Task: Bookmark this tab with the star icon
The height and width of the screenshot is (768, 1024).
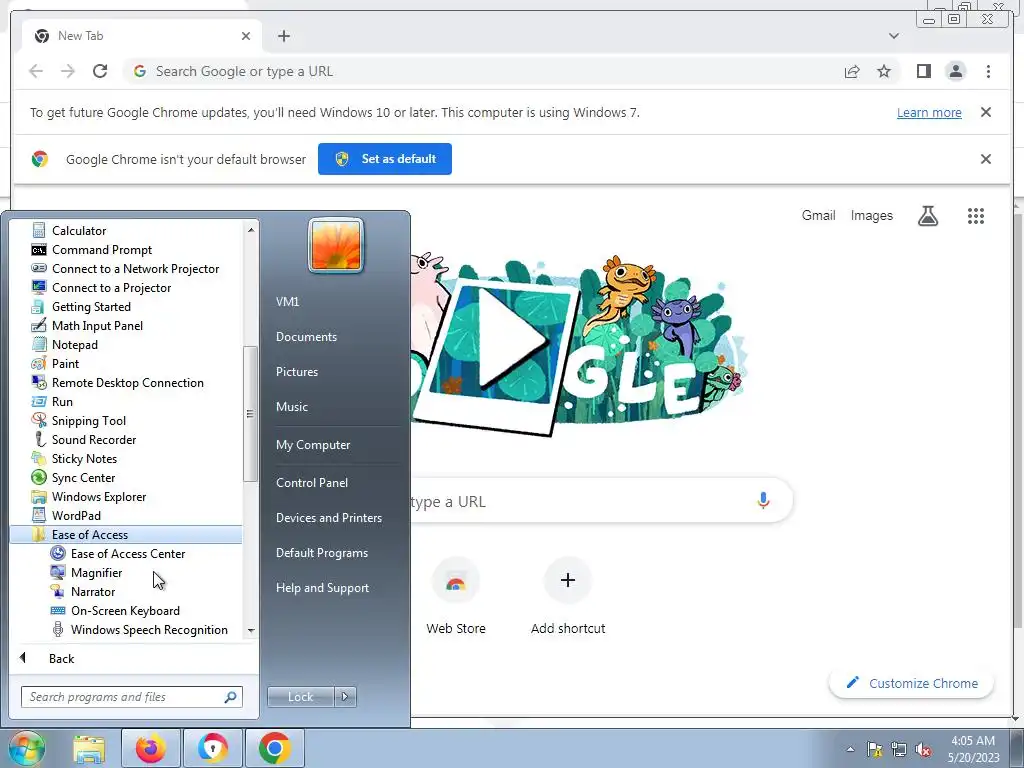Action: [884, 71]
